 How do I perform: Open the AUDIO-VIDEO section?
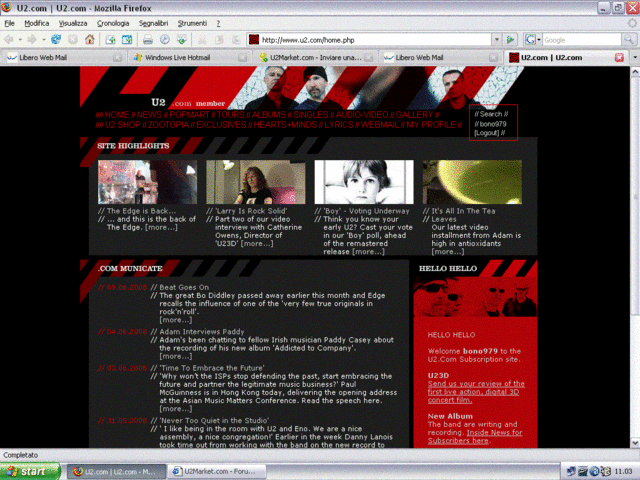tap(362, 115)
